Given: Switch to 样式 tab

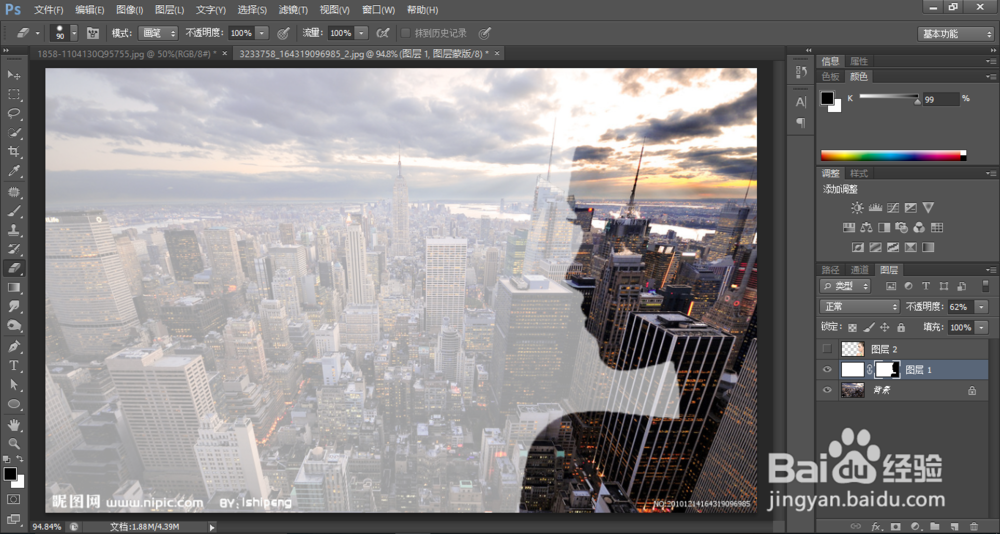Looking at the screenshot, I should pos(859,173).
